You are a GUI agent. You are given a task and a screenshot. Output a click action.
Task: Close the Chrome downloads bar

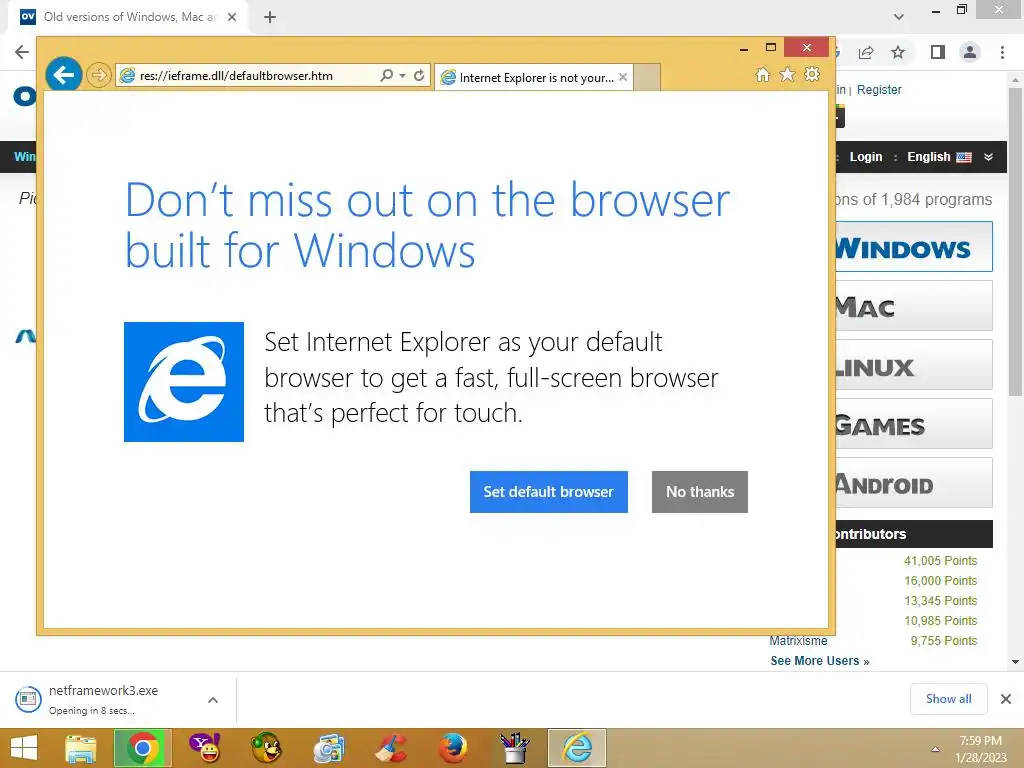pyautogui.click(x=1006, y=699)
